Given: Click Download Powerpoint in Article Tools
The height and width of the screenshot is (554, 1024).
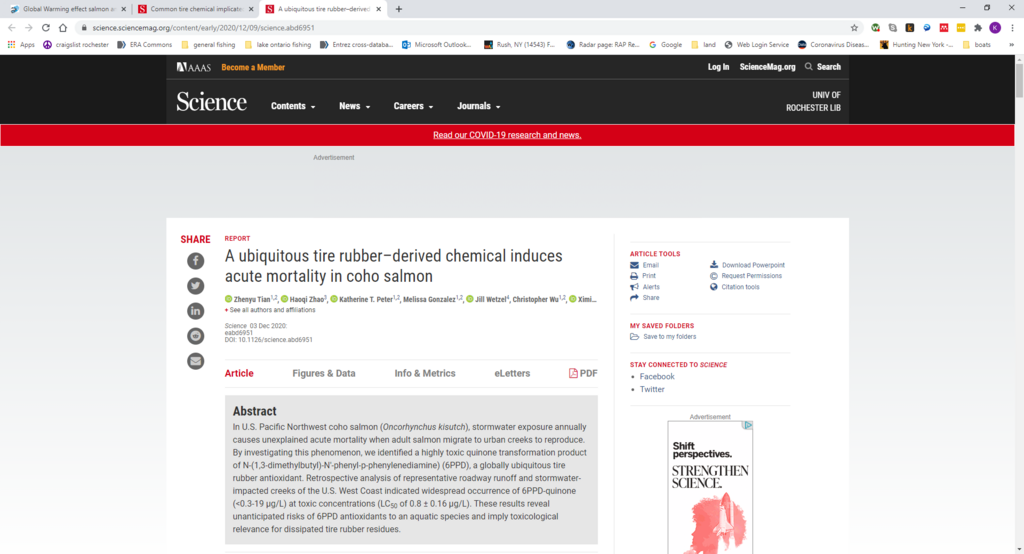Looking at the screenshot, I should (x=752, y=265).
